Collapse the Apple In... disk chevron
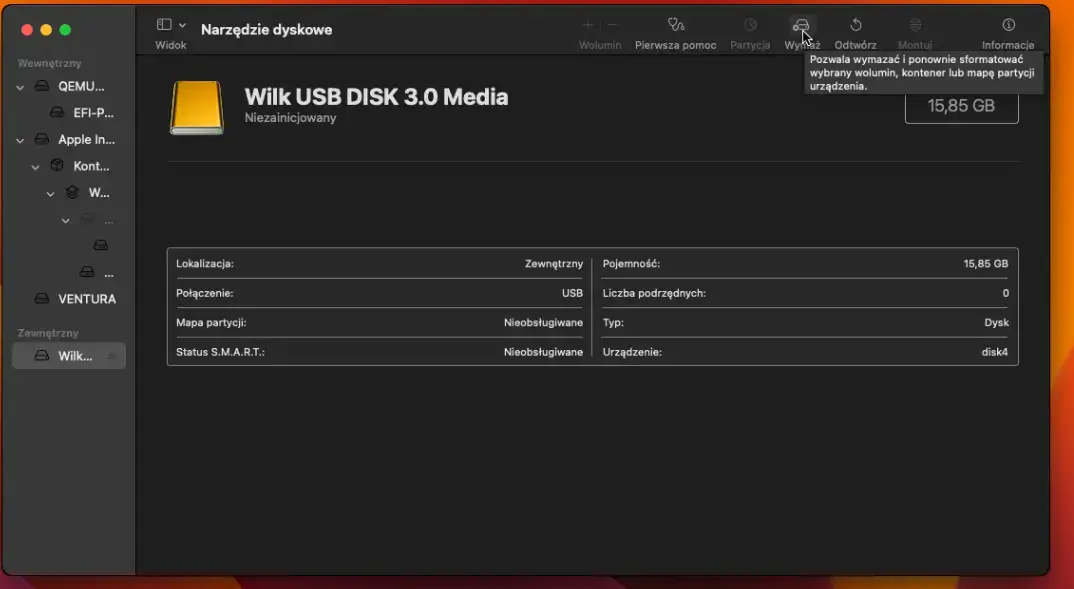This screenshot has width=1074, height=589. 21,140
